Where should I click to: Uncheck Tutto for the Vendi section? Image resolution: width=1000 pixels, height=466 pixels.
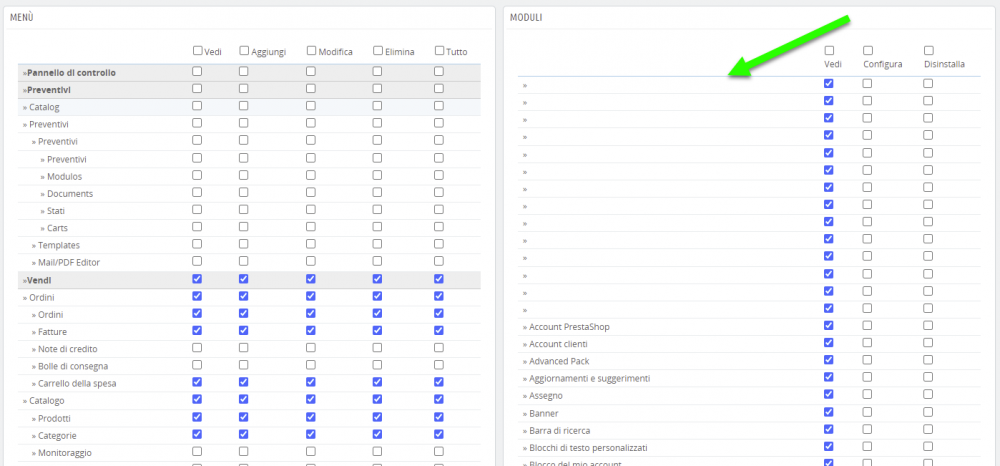click(439, 279)
